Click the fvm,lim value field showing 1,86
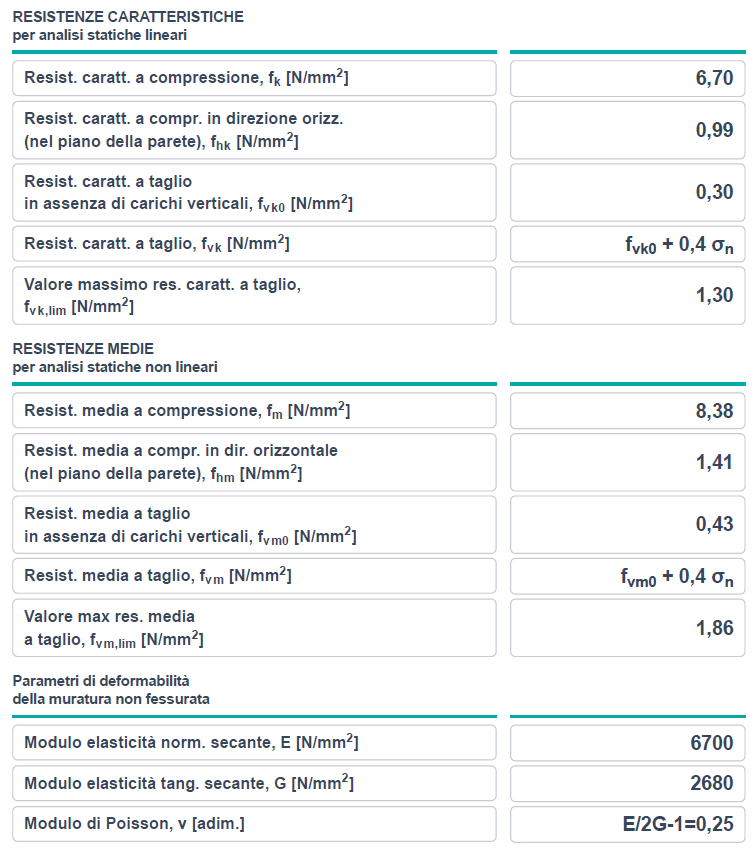Viewport: 756px width, 848px height. [x=627, y=627]
